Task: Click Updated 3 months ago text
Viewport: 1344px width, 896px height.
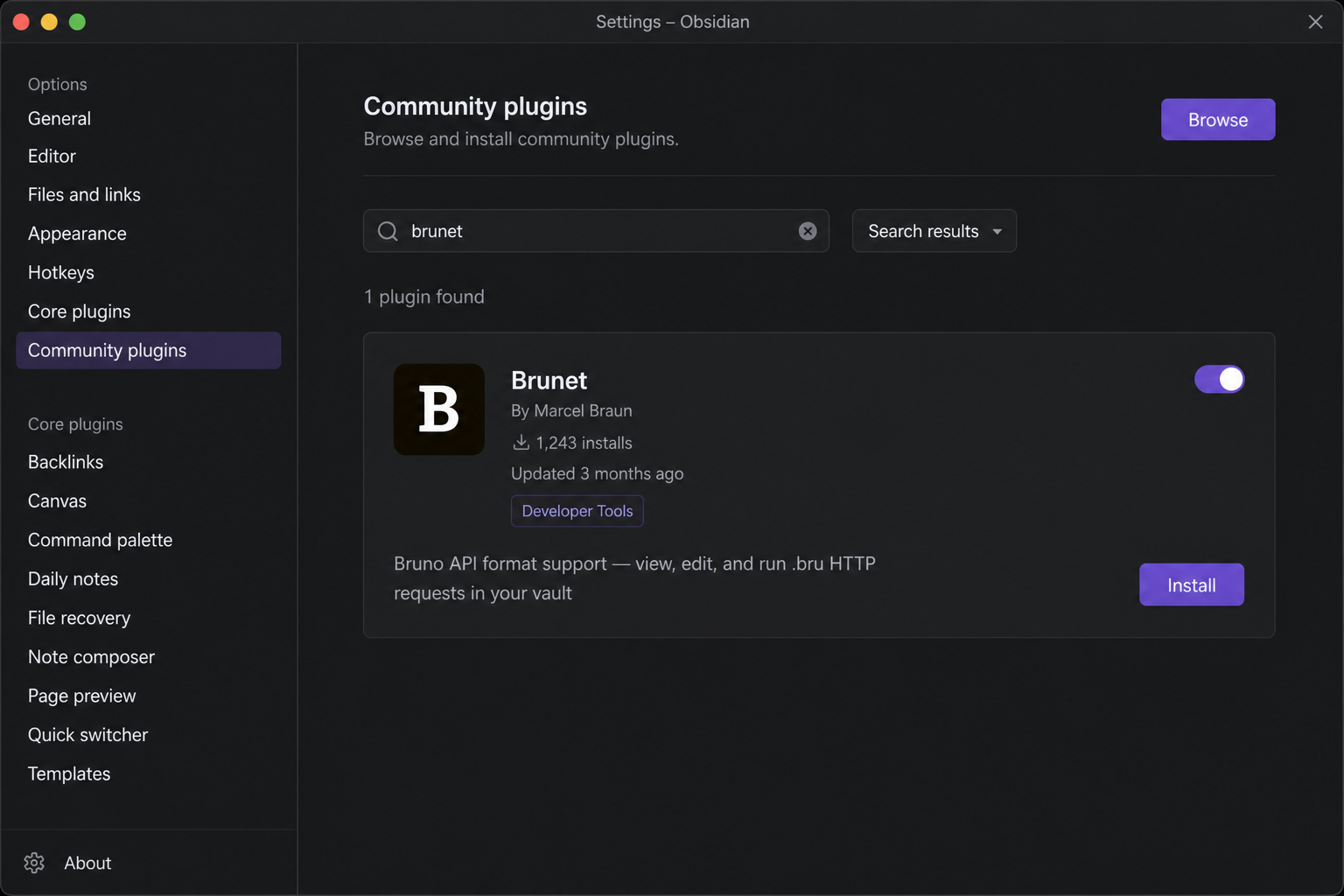Action: pos(598,473)
